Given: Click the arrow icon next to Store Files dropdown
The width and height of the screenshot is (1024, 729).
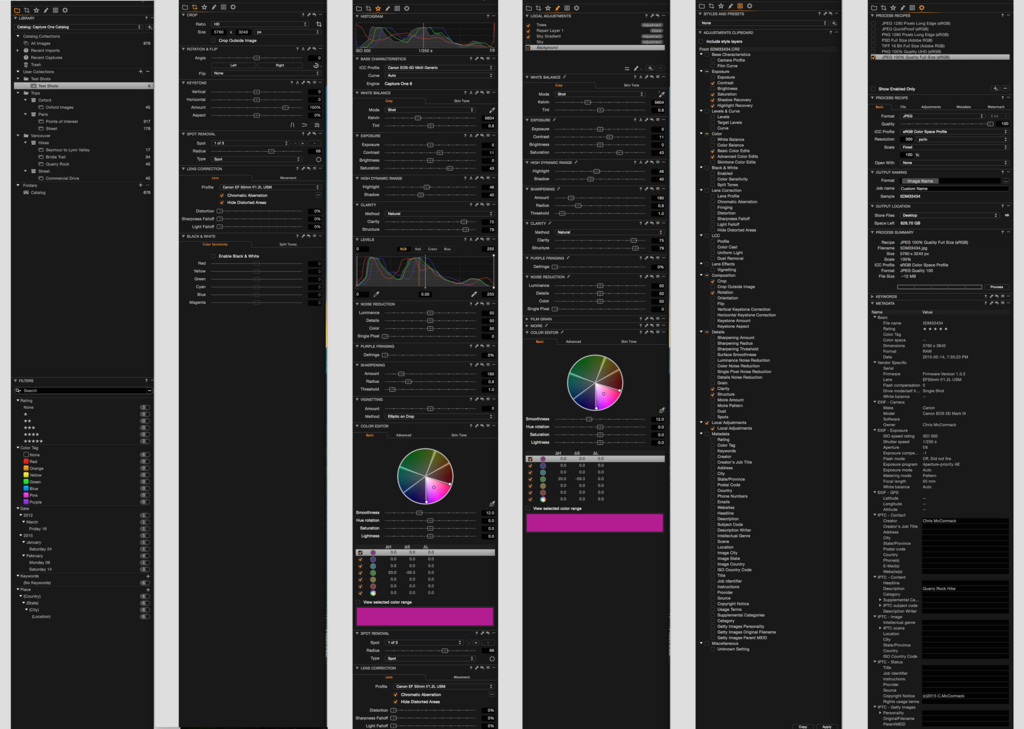Looking at the screenshot, I should (x=1006, y=215).
